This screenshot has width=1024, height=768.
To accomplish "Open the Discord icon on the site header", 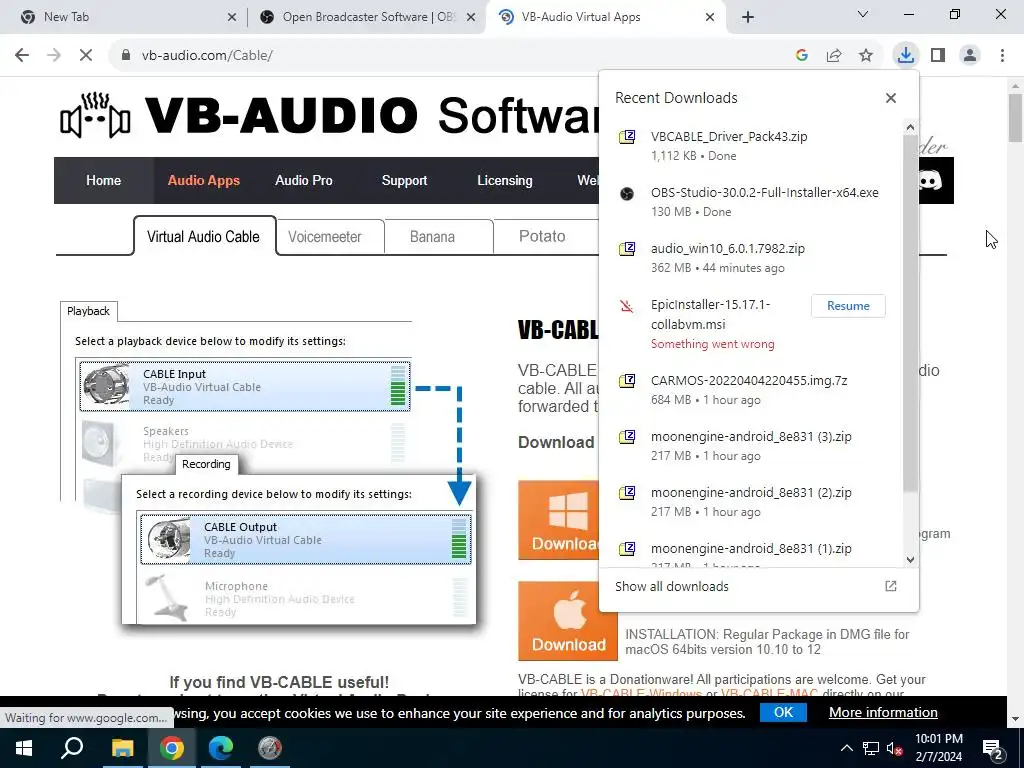I will coord(930,180).
